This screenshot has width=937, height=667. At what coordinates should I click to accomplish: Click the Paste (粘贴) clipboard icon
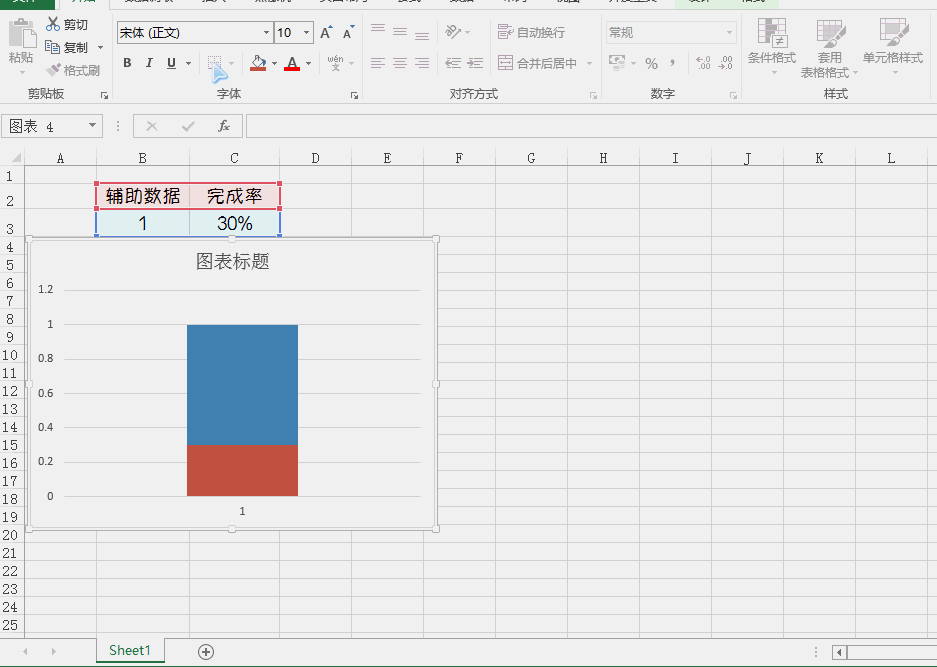coord(22,33)
